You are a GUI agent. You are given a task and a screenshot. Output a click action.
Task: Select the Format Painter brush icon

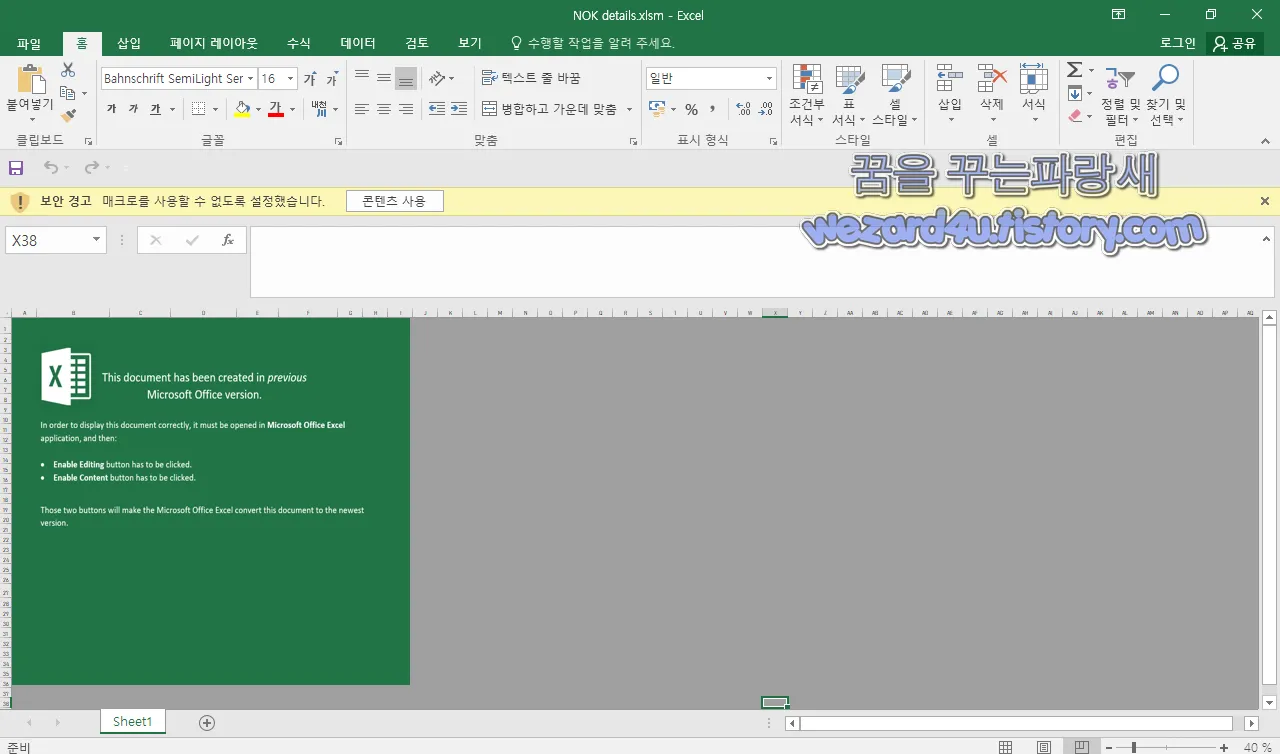click(68, 115)
